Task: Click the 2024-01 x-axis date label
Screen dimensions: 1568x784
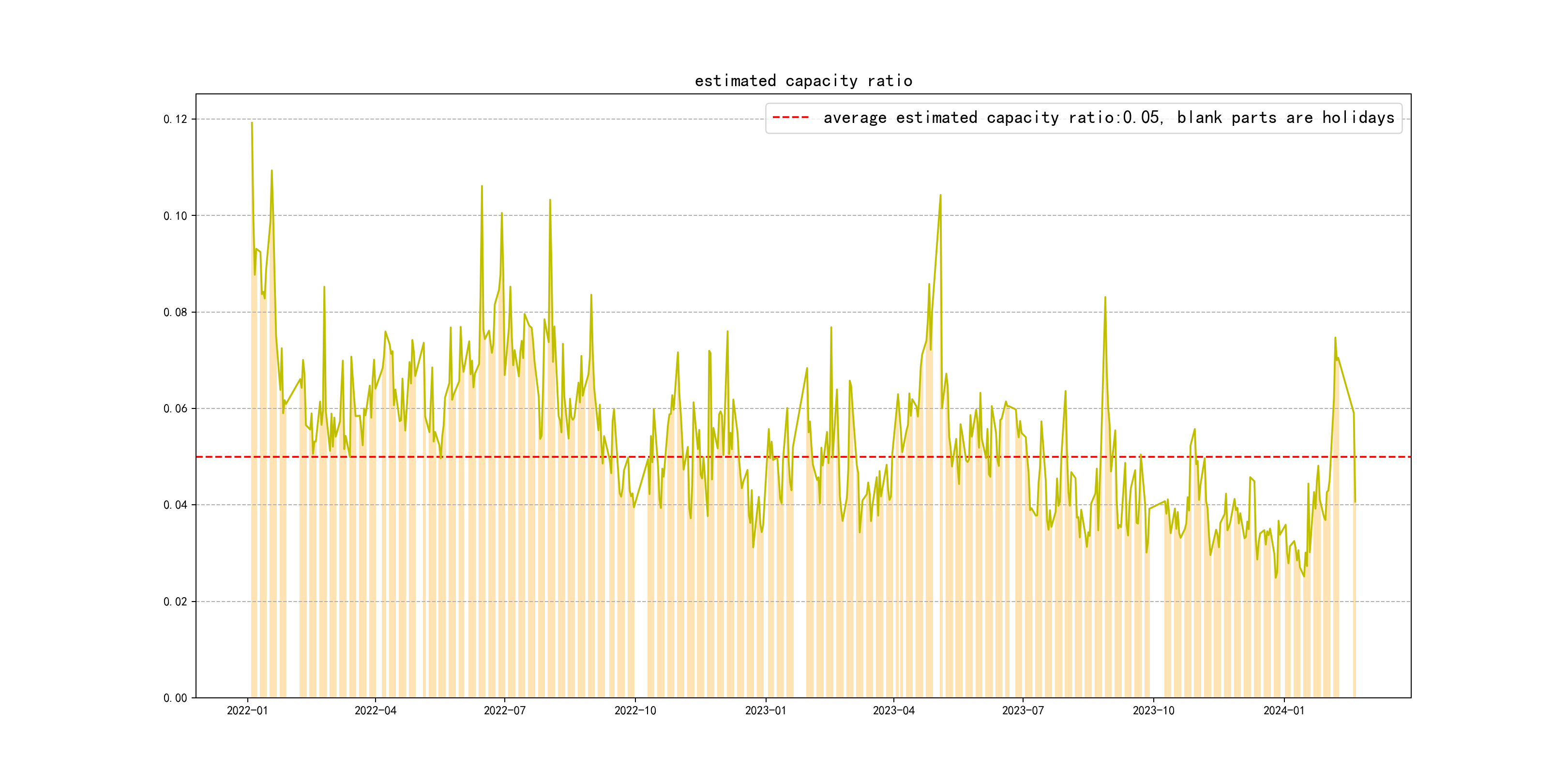Action: tap(1284, 710)
